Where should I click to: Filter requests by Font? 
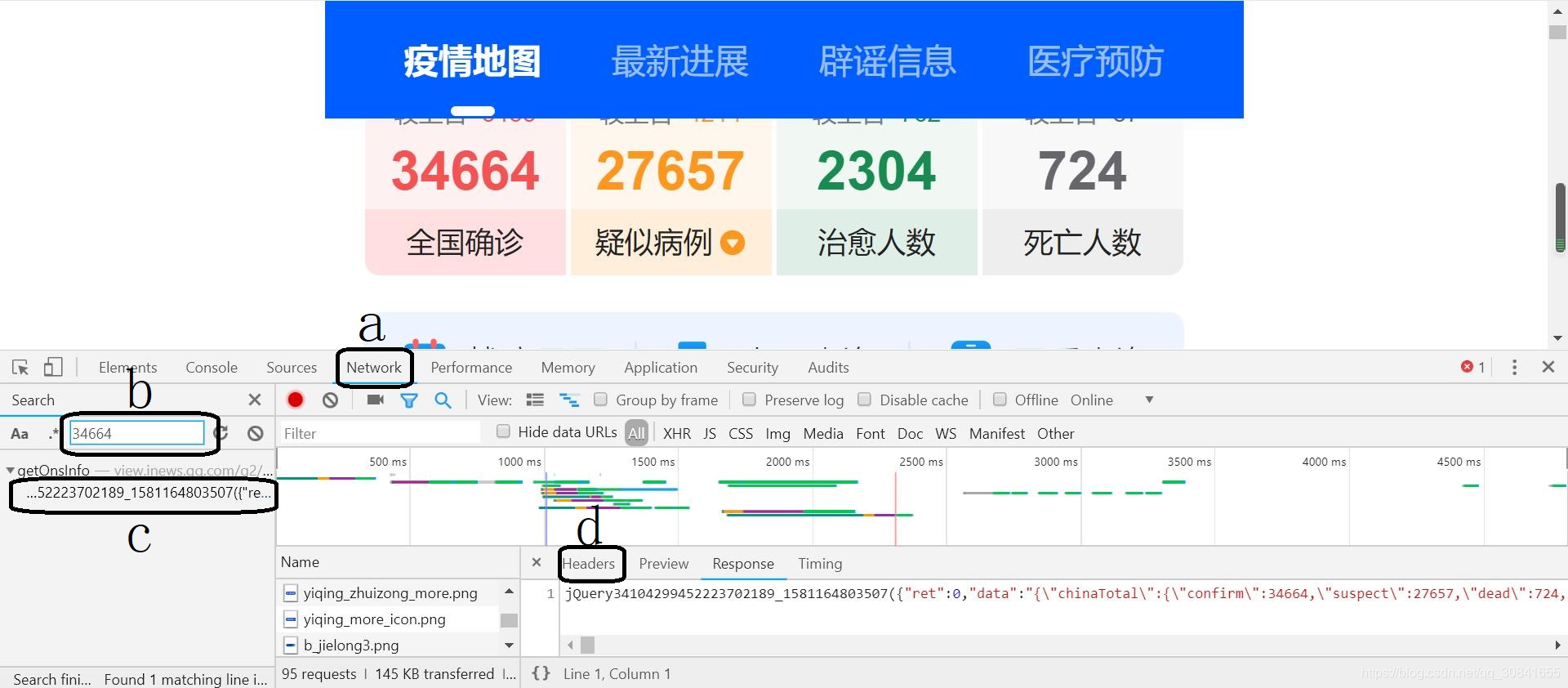pos(871,434)
